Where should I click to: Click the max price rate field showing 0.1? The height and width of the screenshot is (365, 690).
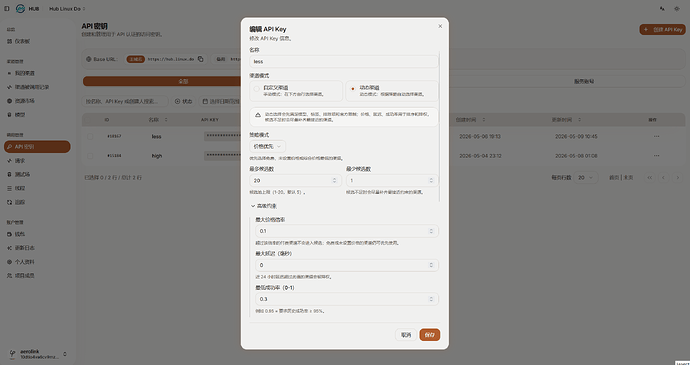[x=347, y=231]
